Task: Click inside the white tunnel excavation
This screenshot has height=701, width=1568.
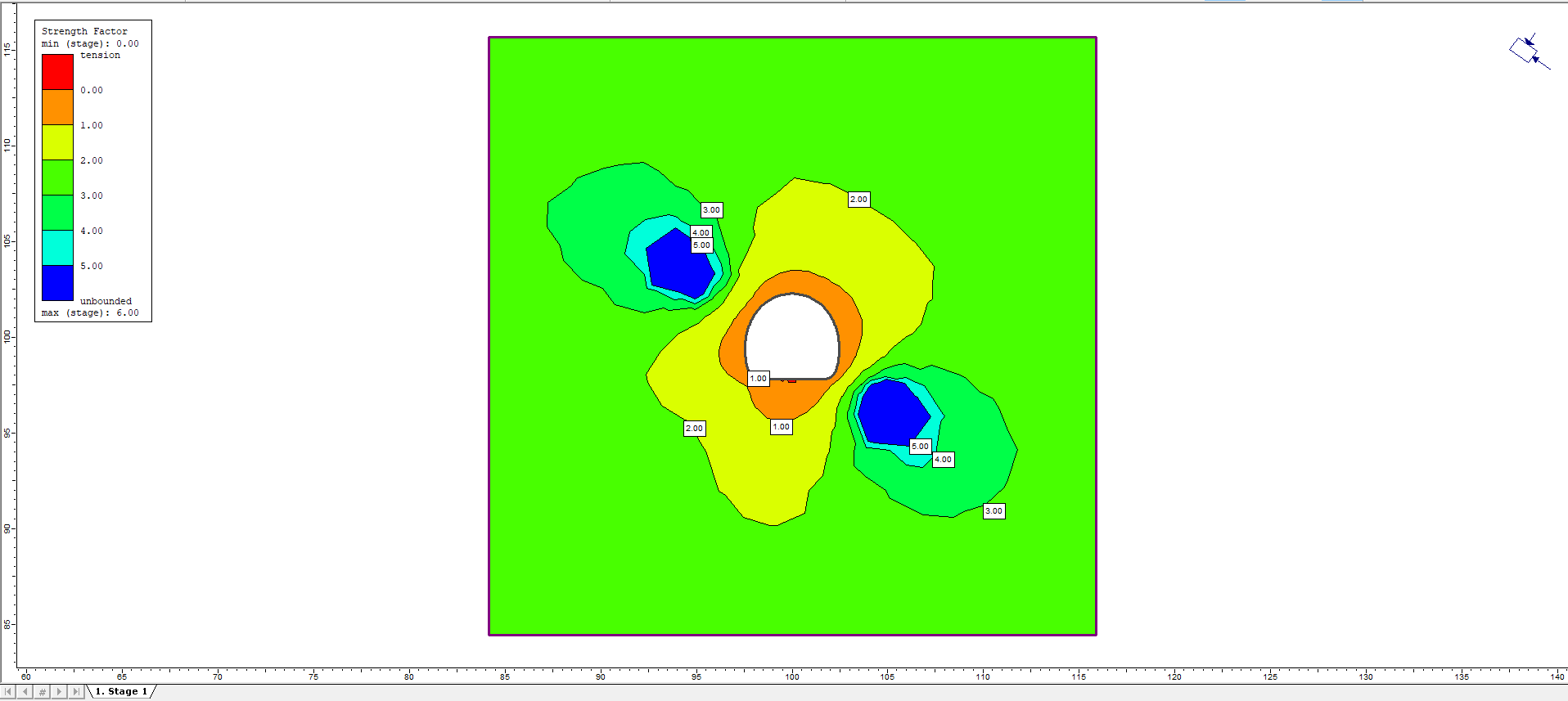Action: (x=791, y=337)
